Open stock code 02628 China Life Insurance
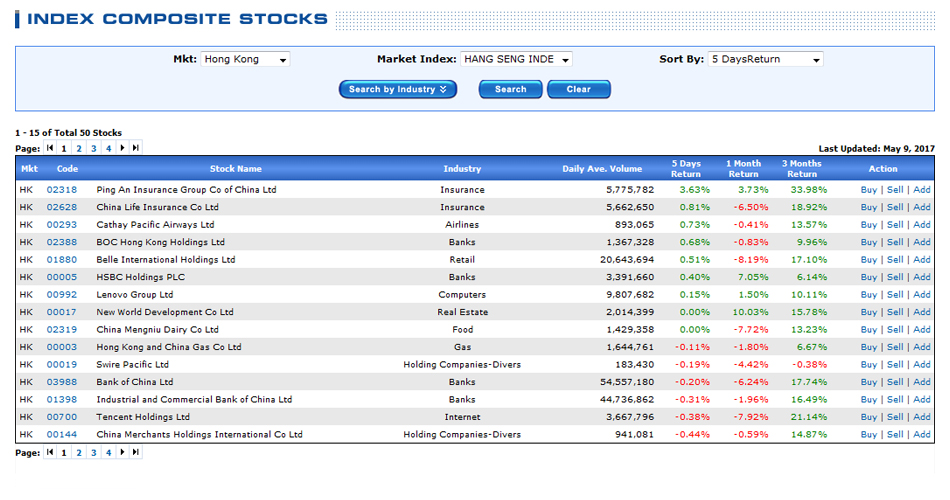This screenshot has width=950, height=500. (x=62, y=207)
